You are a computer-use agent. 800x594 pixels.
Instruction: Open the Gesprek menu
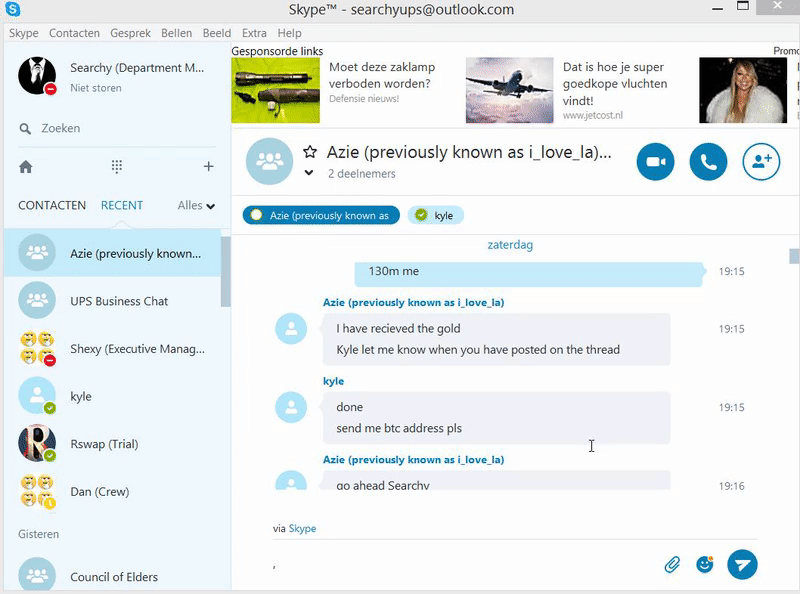point(130,33)
